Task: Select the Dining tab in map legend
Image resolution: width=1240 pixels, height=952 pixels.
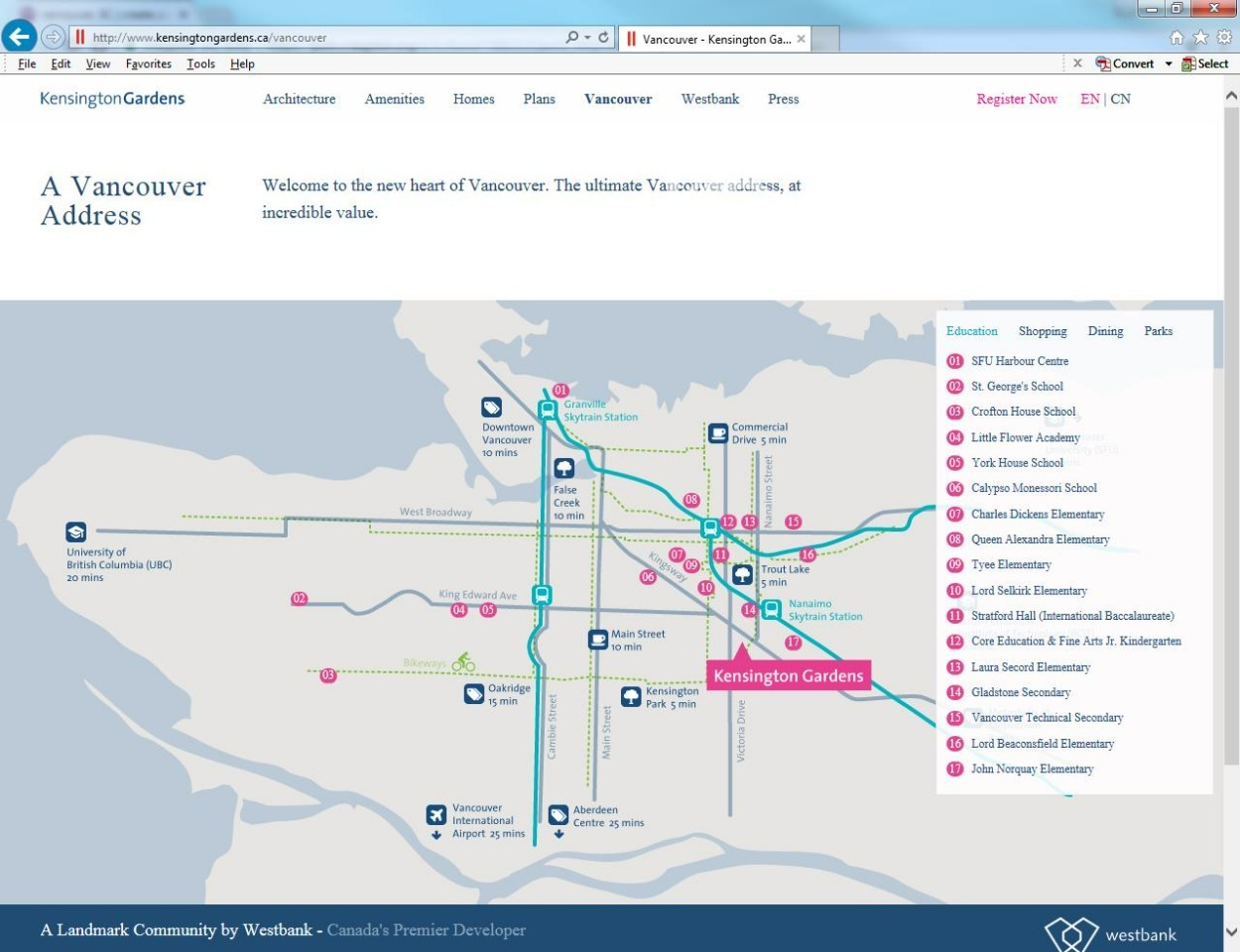Action: (x=1105, y=331)
